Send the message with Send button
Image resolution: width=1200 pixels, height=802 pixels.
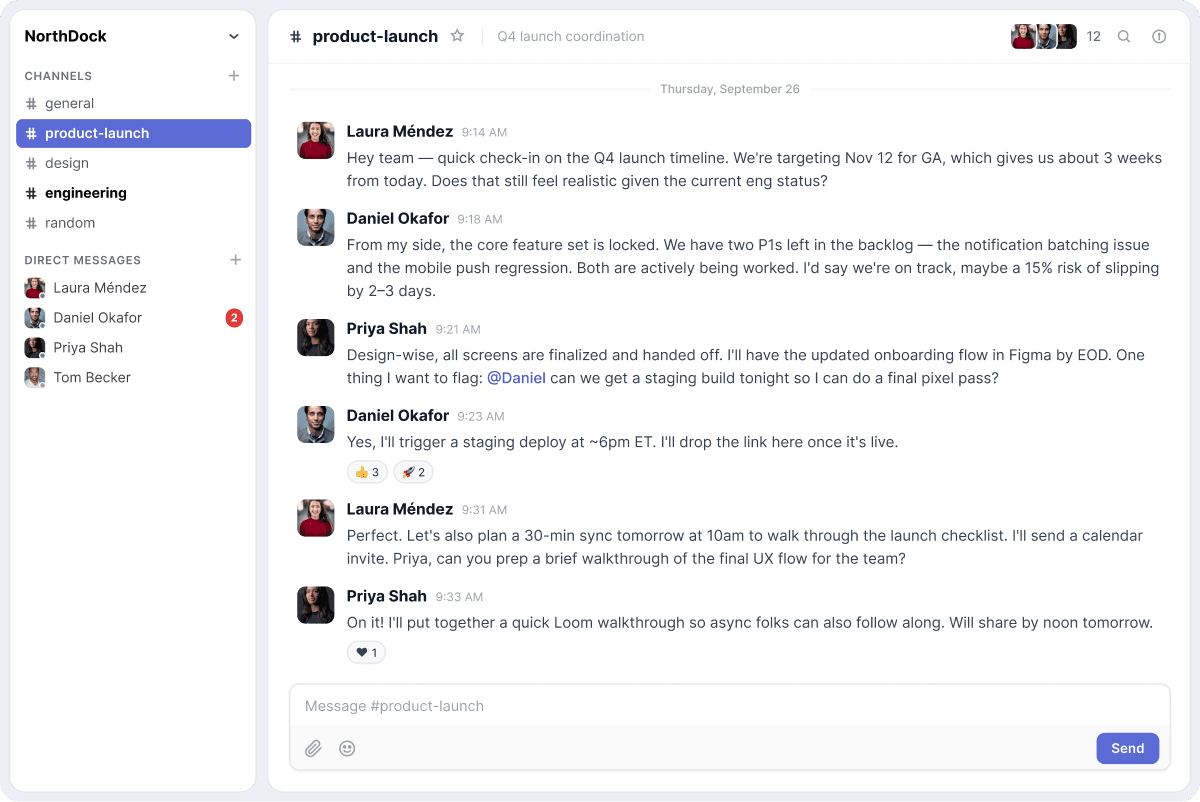[1127, 748]
